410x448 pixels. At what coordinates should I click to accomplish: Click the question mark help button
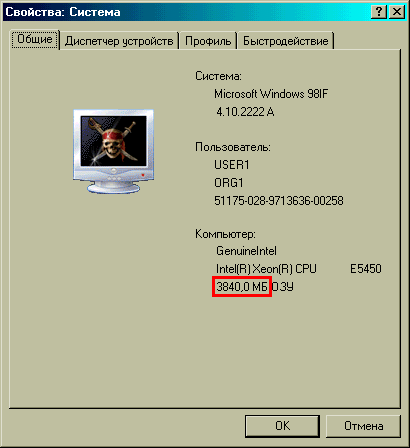click(x=379, y=12)
